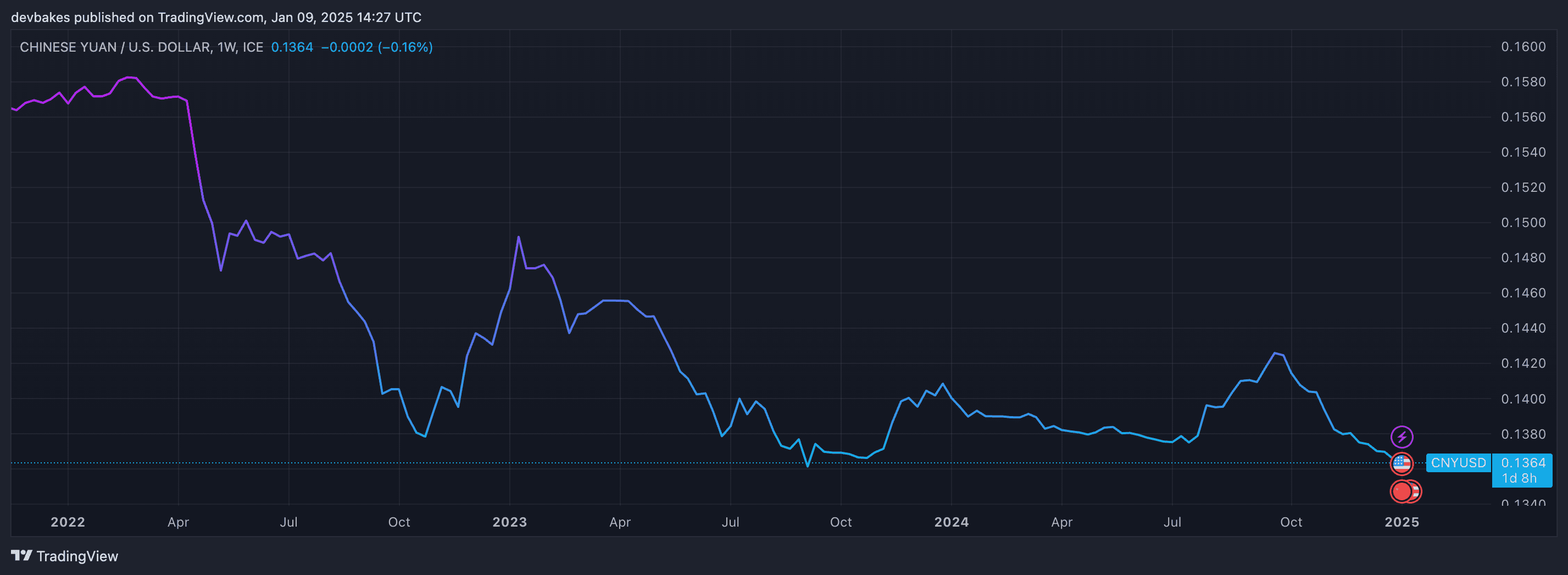Click the 0.1440 price axis label

tap(1523, 328)
